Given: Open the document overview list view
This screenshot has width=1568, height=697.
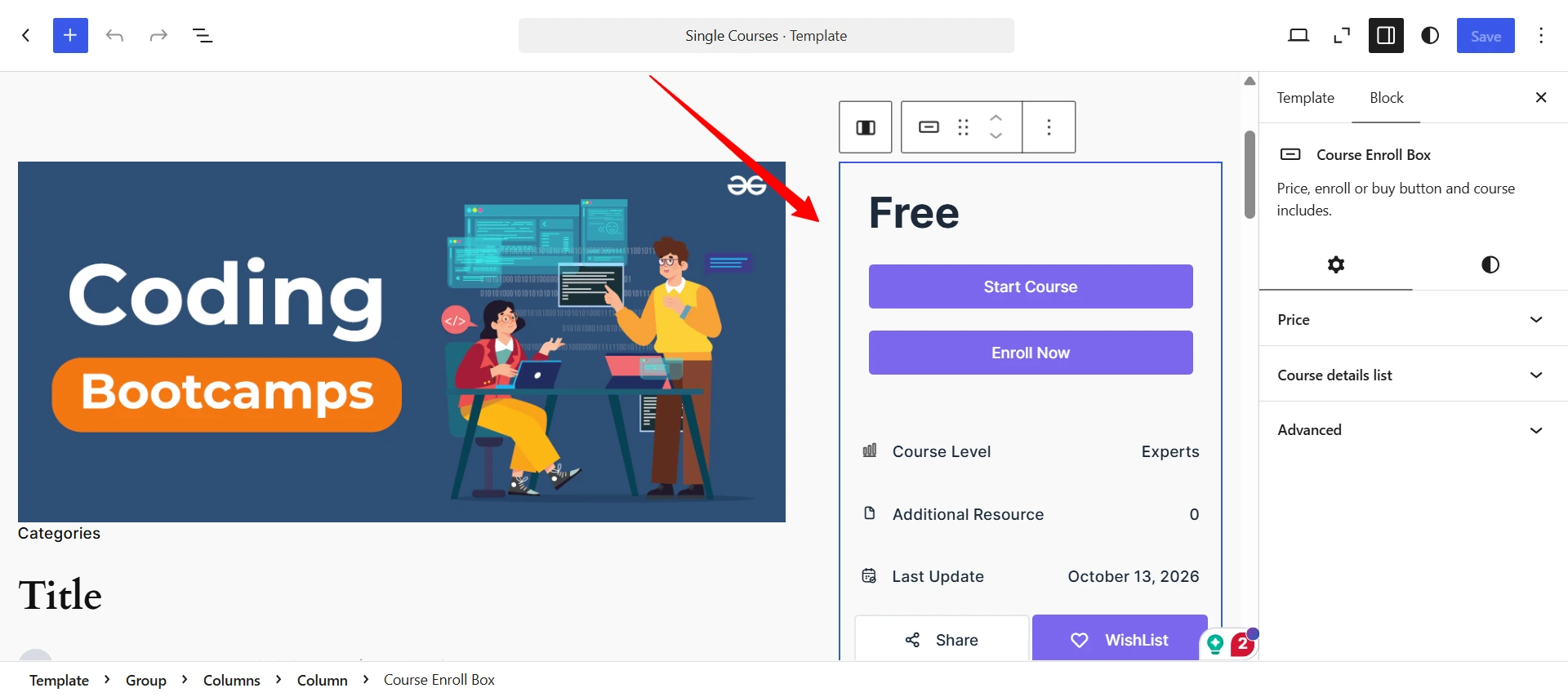Looking at the screenshot, I should point(203,35).
